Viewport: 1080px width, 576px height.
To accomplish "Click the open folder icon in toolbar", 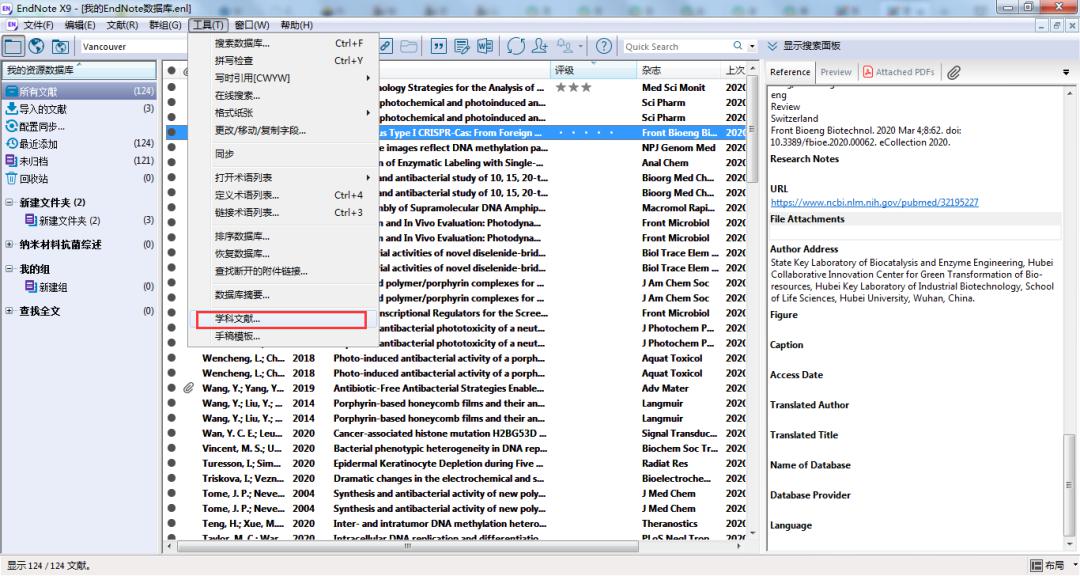I will tap(409, 46).
